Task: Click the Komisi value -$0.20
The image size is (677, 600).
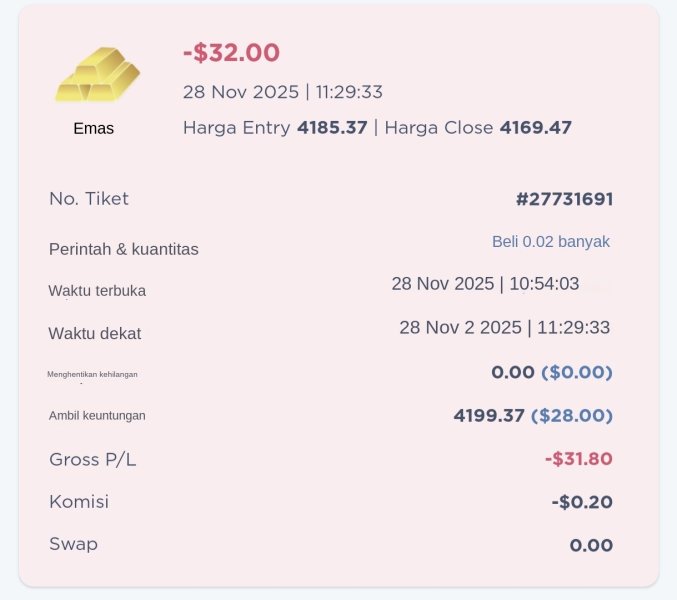Action: coord(581,502)
